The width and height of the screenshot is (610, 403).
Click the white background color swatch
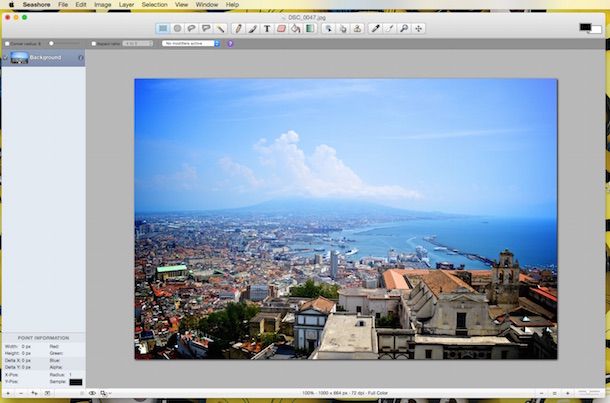coord(597,31)
